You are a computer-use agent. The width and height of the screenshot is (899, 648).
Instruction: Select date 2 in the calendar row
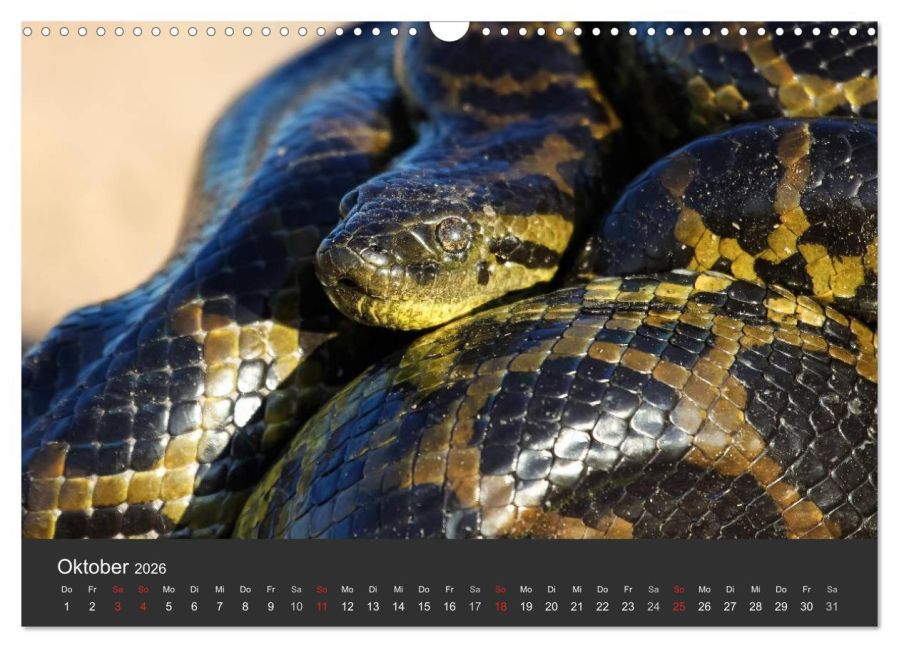92,607
